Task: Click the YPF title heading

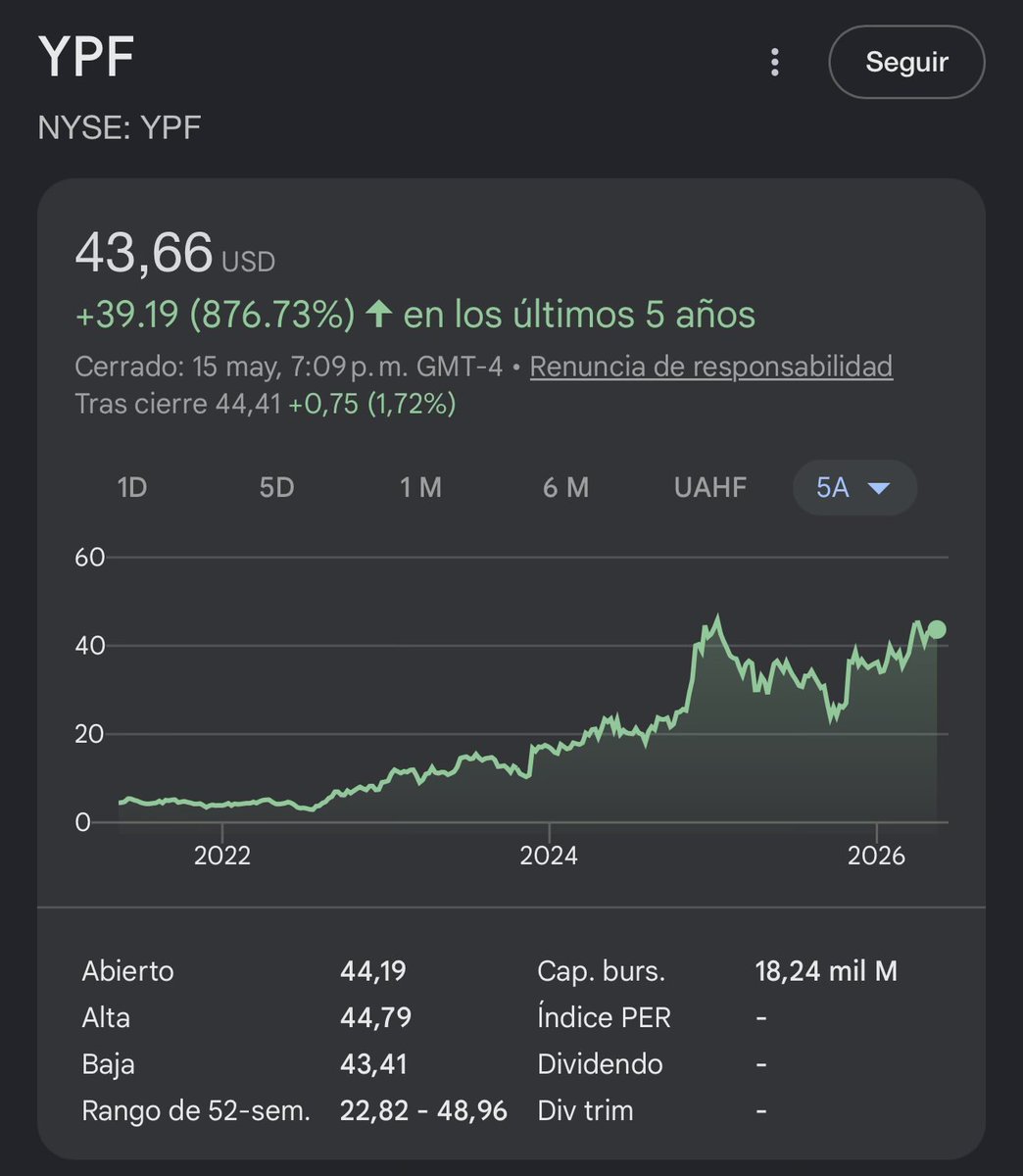Action: [x=86, y=57]
